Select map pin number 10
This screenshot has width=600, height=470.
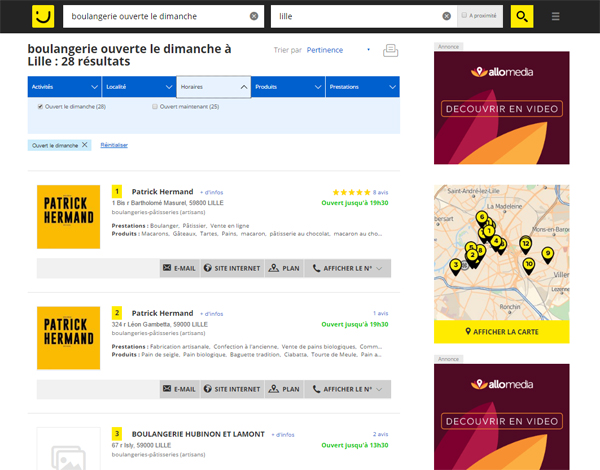click(x=529, y=265)
